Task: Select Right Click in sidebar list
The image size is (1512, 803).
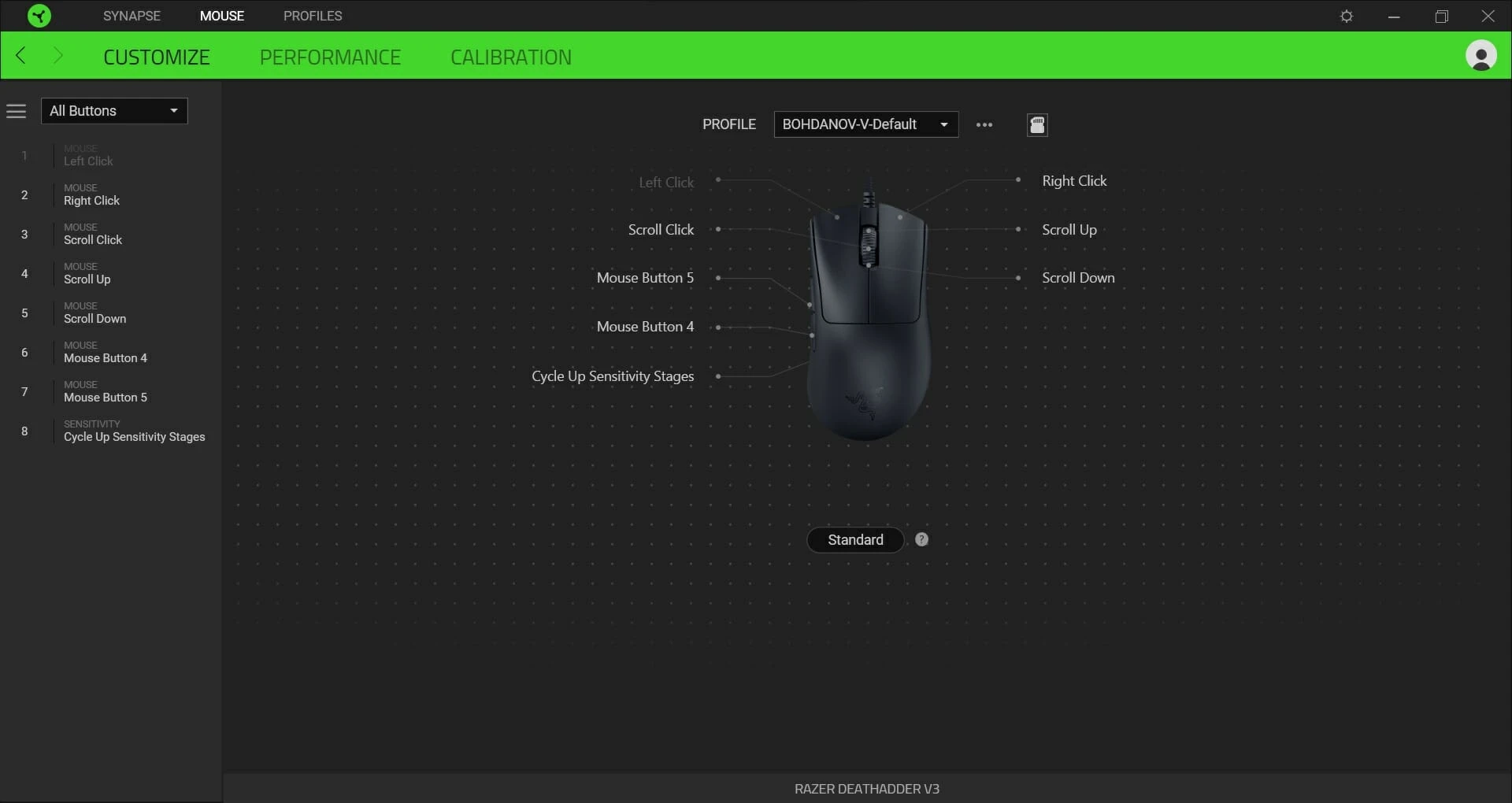Action: click(x=110, y=194)
